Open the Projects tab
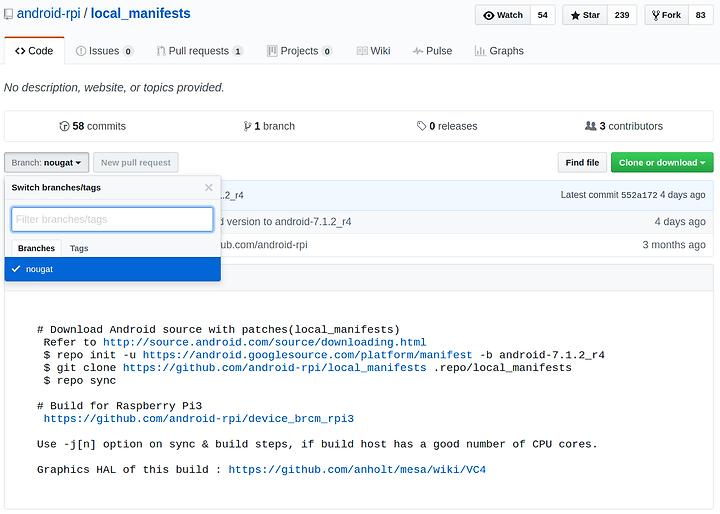 click(x=299, y=51)
